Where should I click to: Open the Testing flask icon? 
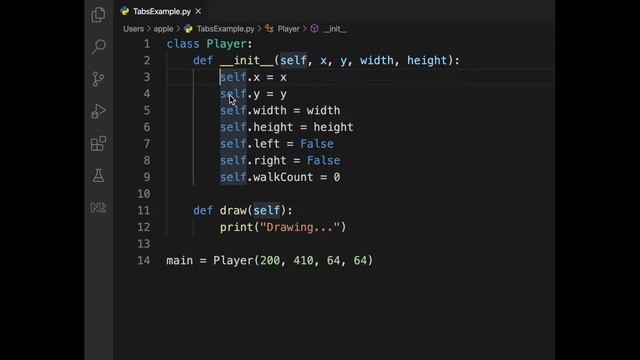tap(98, 176)
